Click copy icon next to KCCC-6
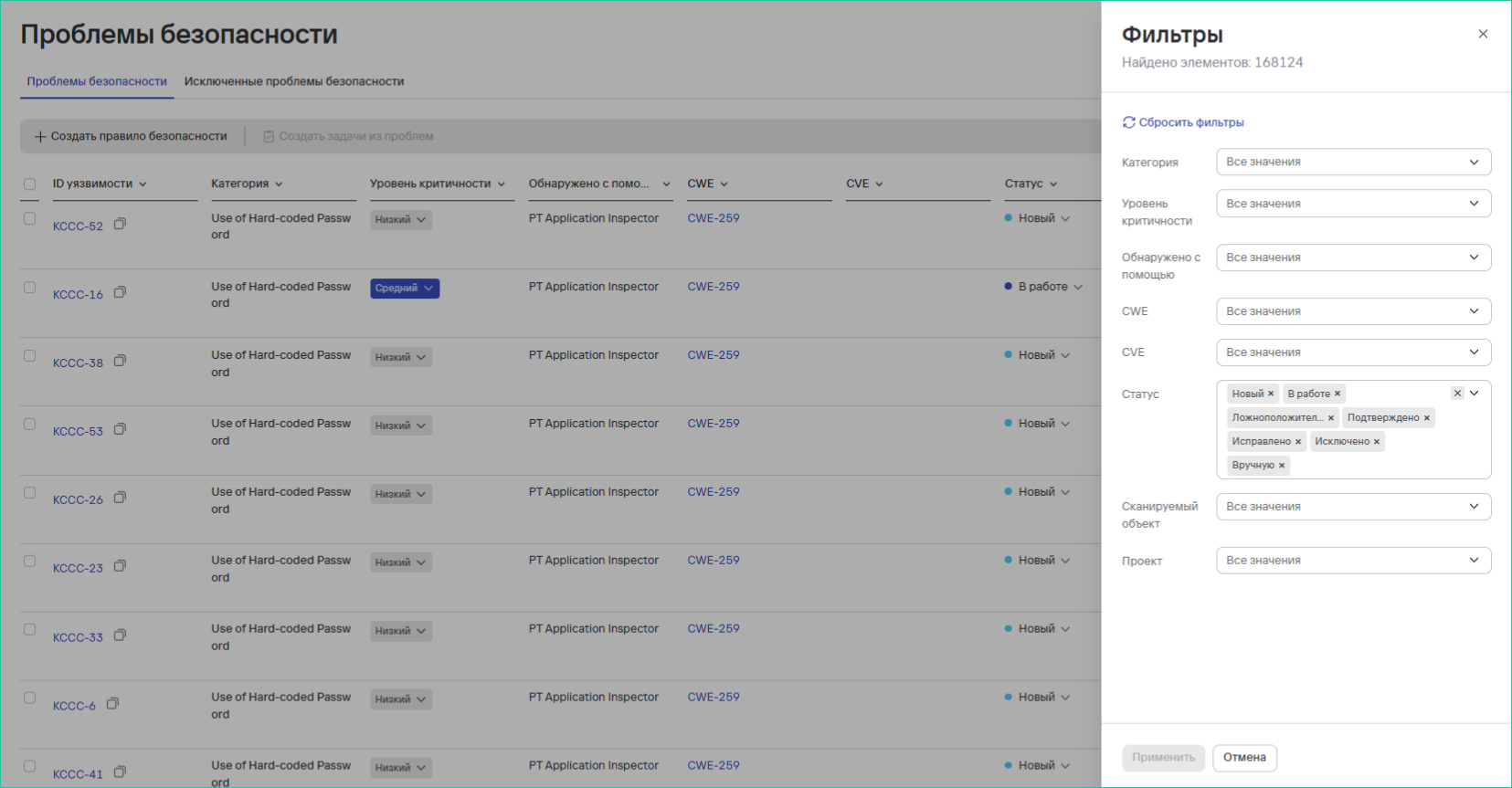The width and height of the screenshot is (1512, 788). click(112, 704)
